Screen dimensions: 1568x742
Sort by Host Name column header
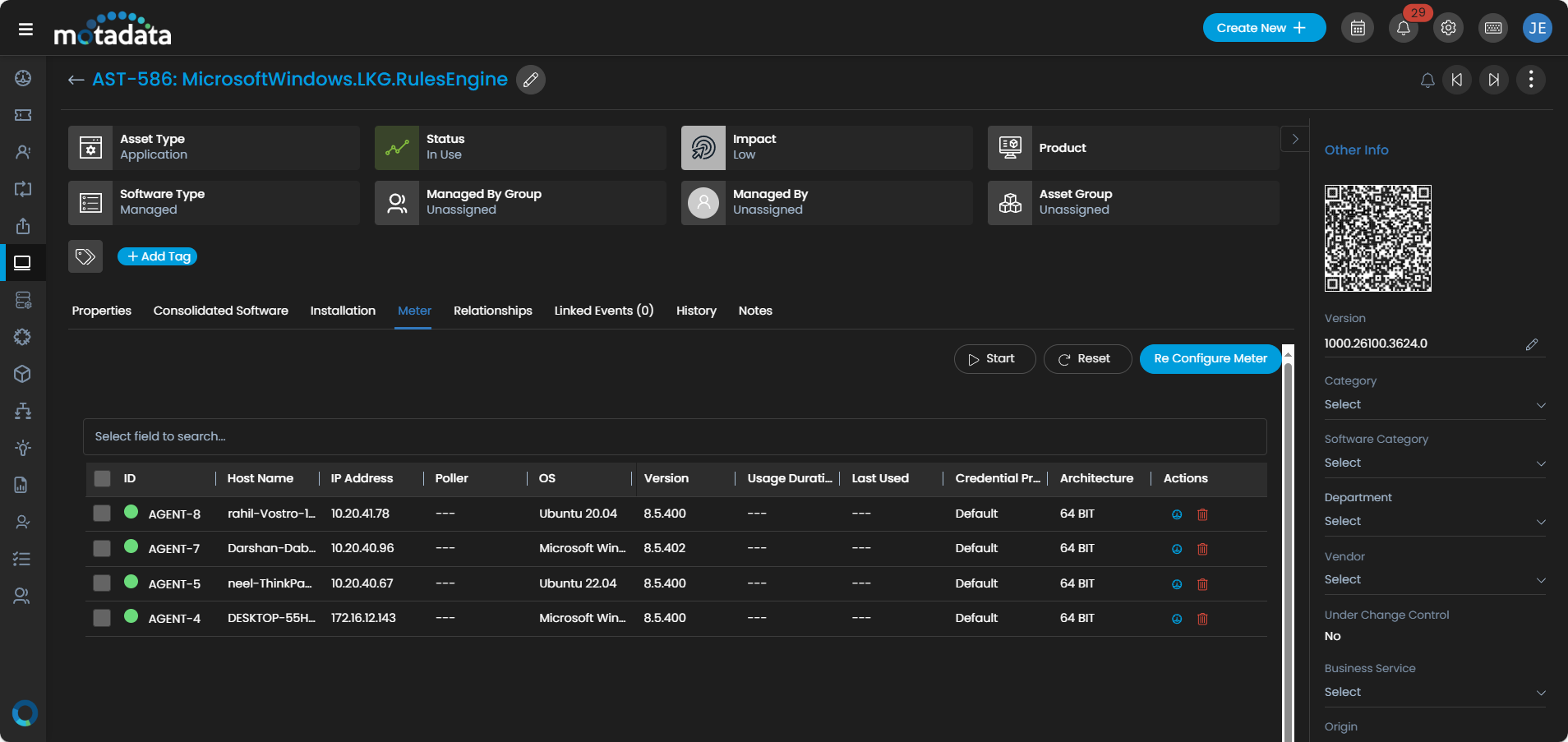point(261,478)
